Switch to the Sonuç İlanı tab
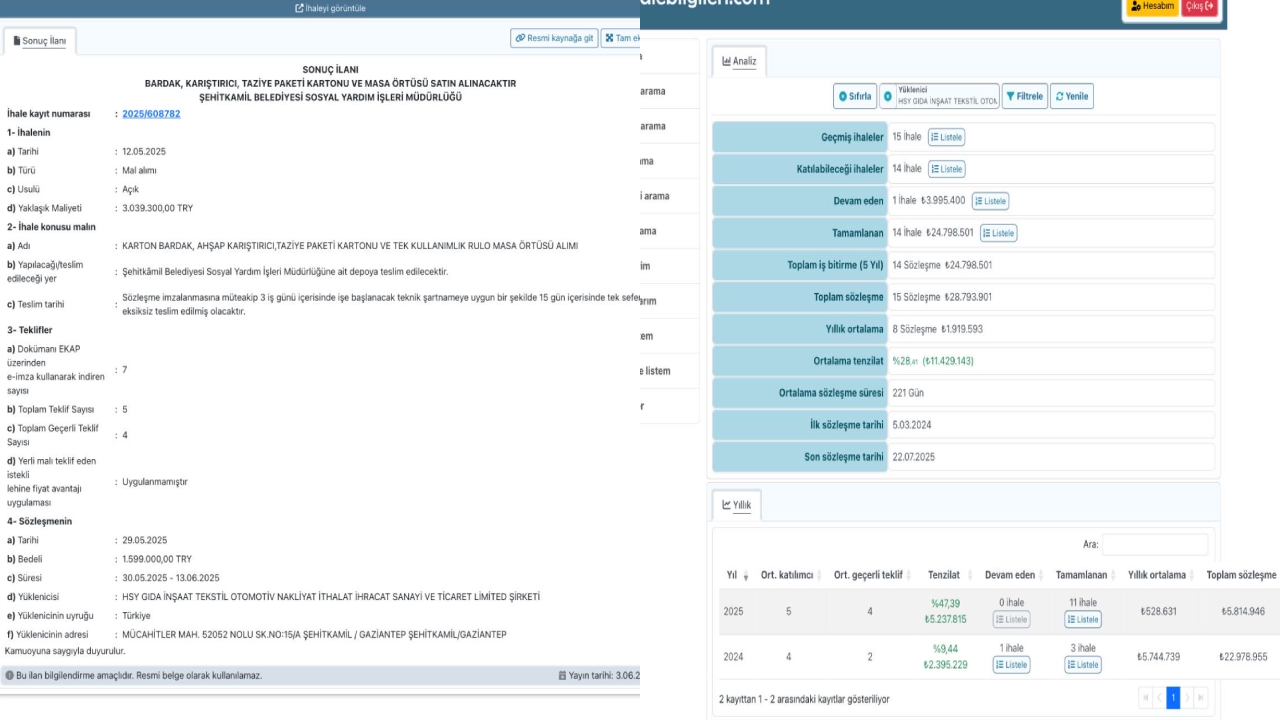This screenshot has height=720, width=1280. click(40, 41)
